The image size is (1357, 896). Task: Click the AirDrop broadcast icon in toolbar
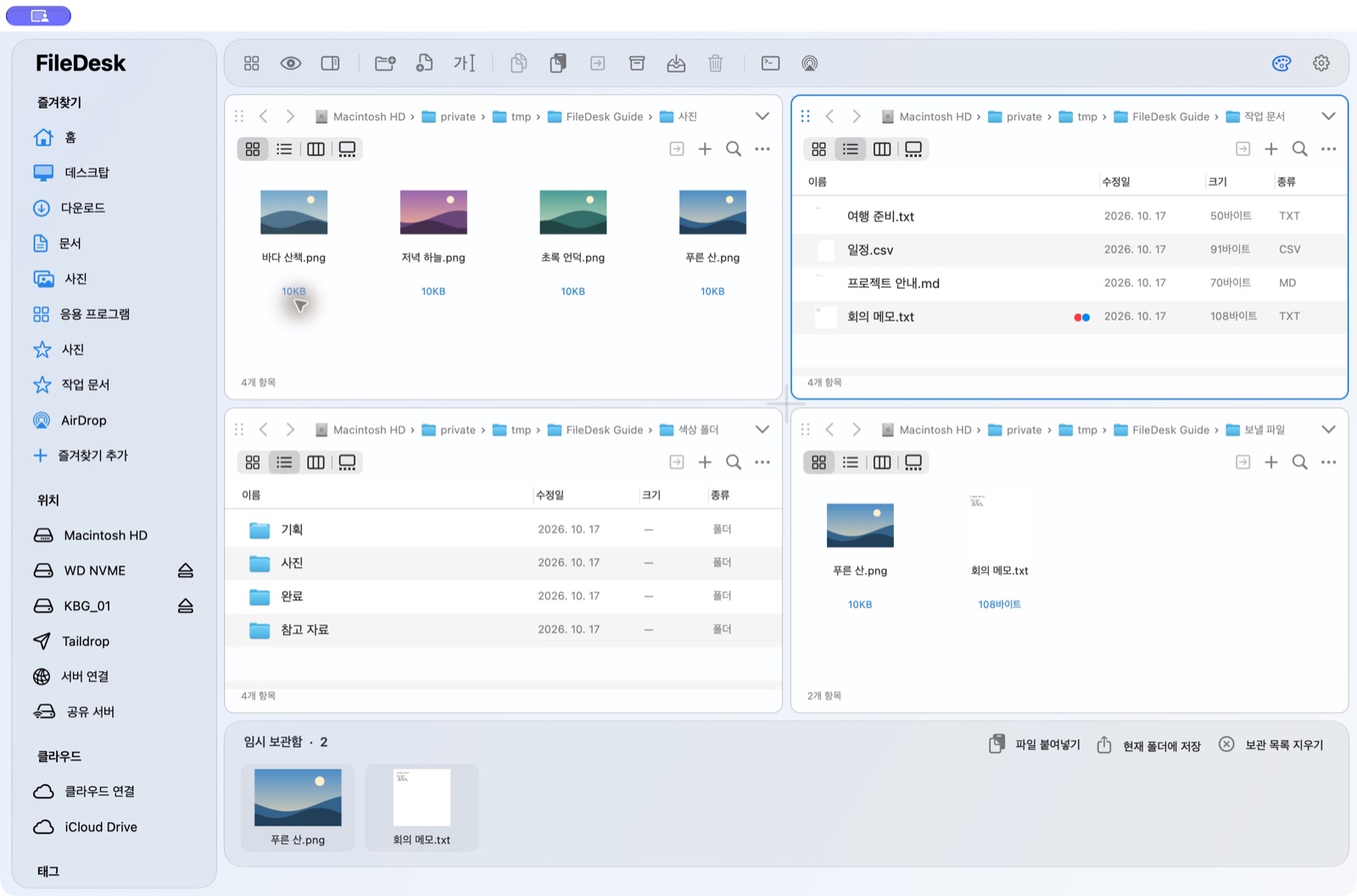[810, 64]
